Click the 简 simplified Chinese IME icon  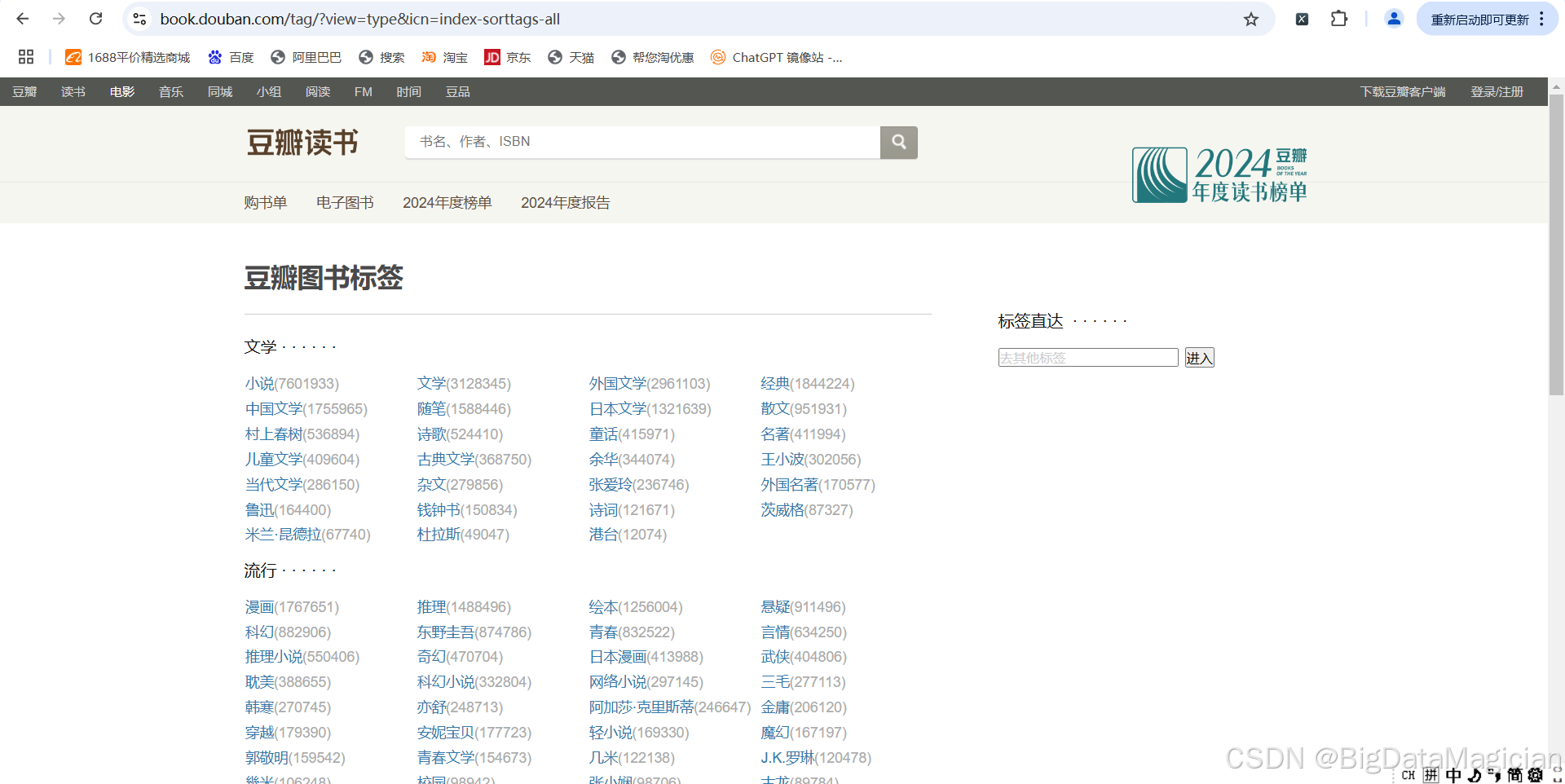click(x=1514, y=774)
